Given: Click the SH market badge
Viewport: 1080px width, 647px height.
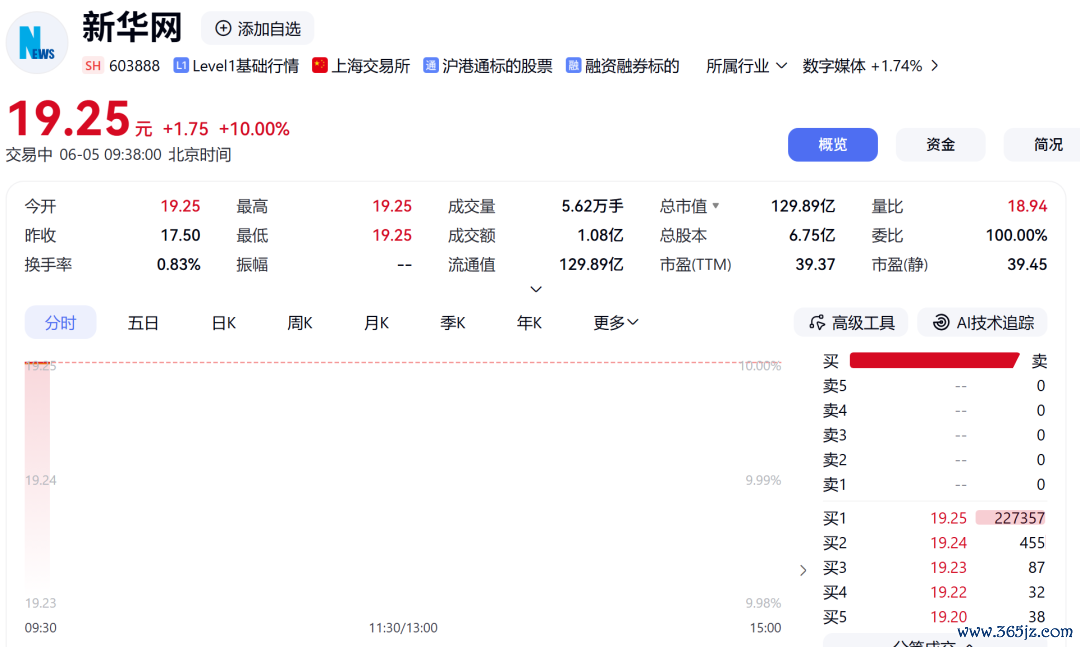Looking at the screenshot, I should click(93, 65).
